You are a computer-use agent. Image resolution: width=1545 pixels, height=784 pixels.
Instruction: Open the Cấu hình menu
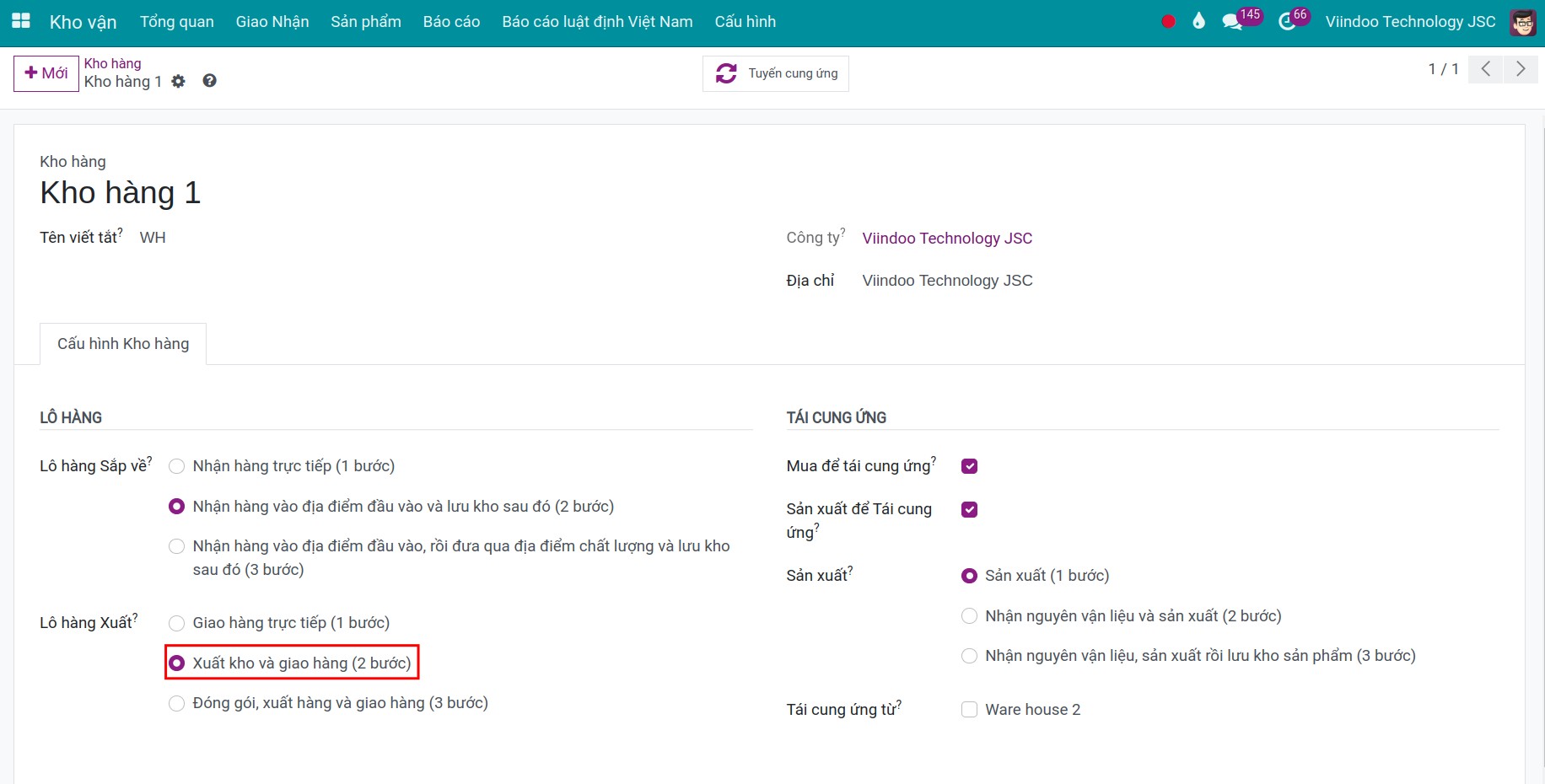tap(746, 22)
